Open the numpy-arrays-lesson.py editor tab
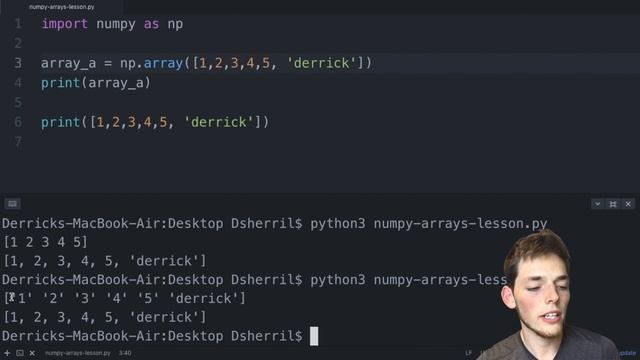This screenshot has width=640, height=360. (62, 7)
